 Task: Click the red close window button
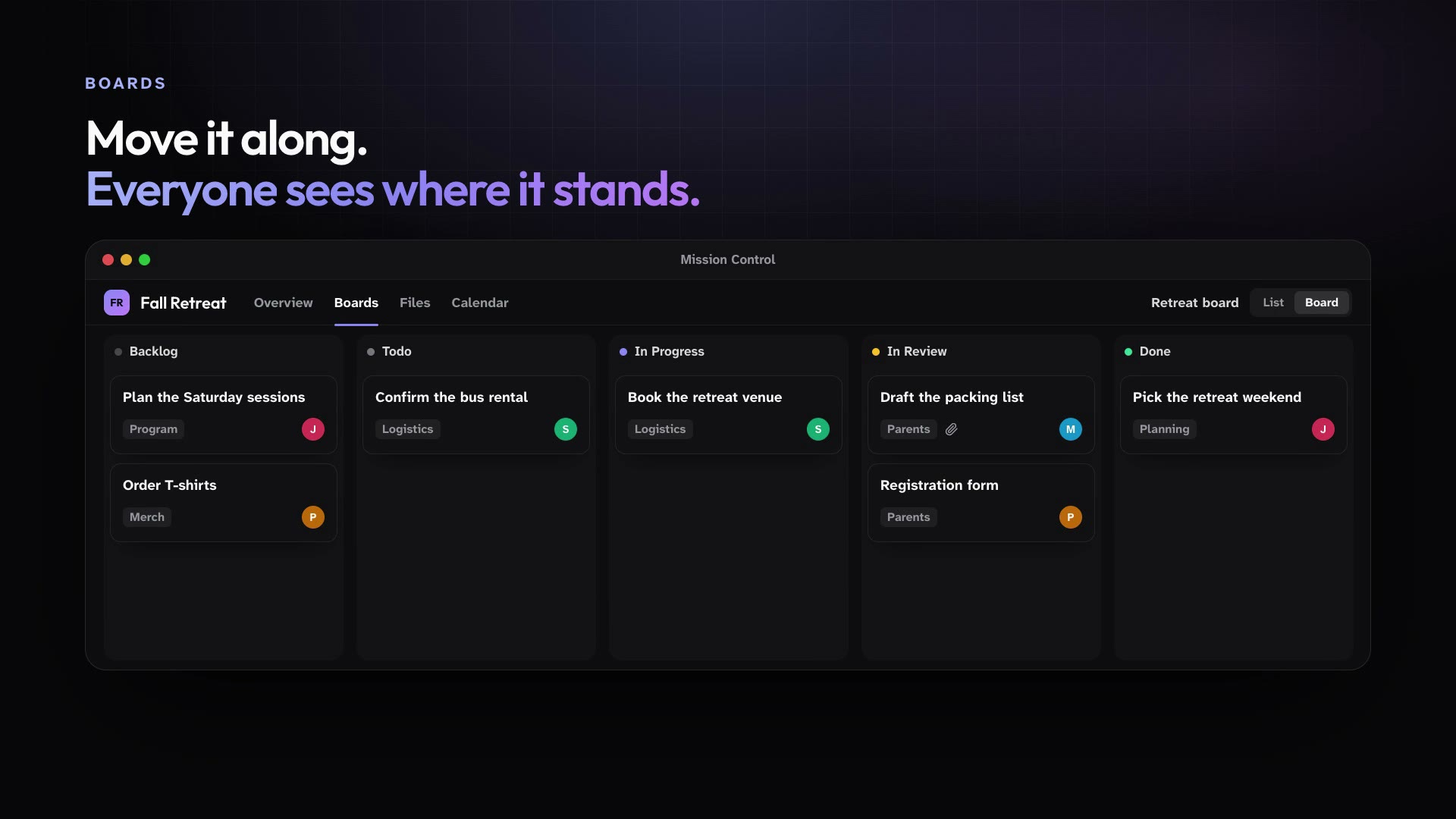[108, 259]
